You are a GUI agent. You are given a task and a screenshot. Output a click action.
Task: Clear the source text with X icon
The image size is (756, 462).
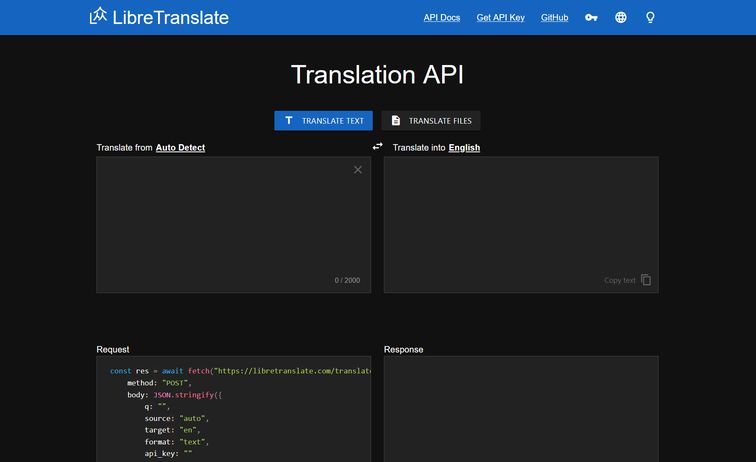click(x=358, y=170)
